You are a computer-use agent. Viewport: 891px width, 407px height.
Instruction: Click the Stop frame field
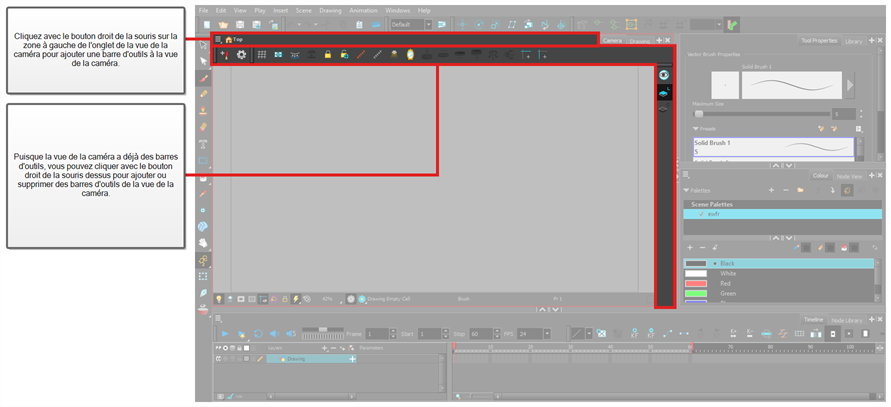pyautogui.click(x=481, y=334)
